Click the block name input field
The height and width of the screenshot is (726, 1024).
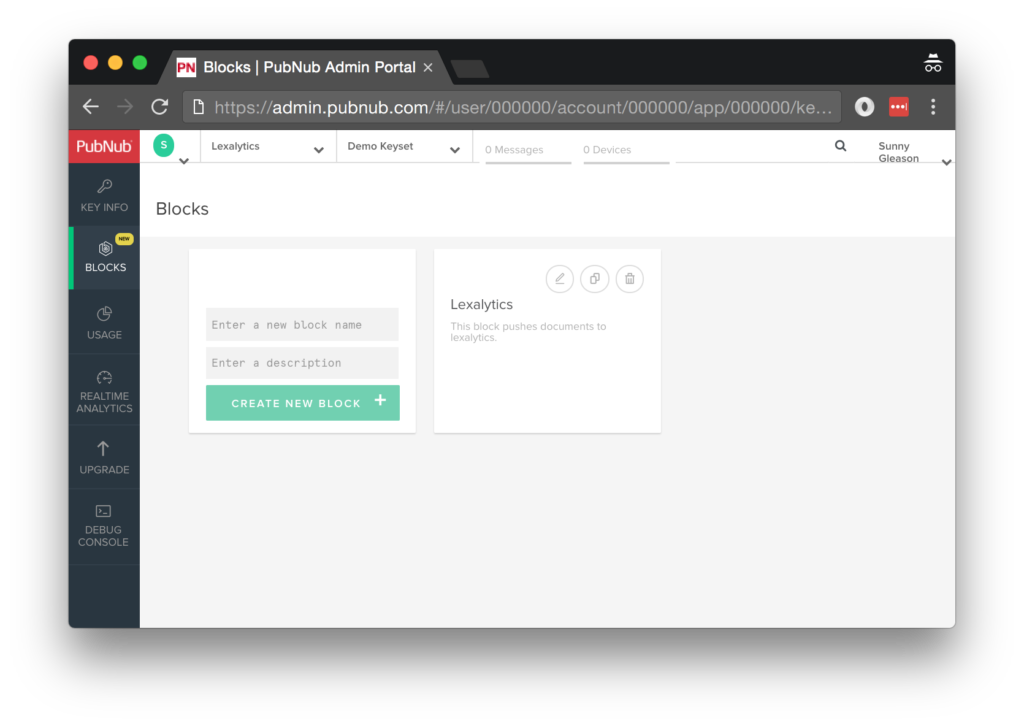[302, 324]
